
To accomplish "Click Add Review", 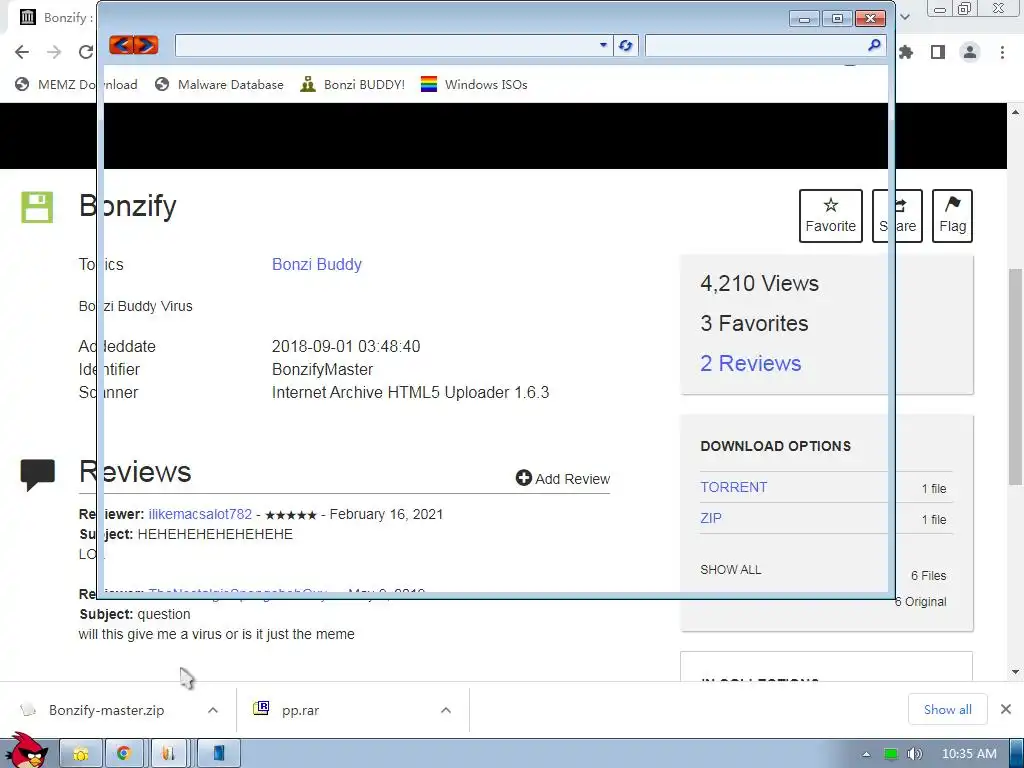I will point(563,479).
